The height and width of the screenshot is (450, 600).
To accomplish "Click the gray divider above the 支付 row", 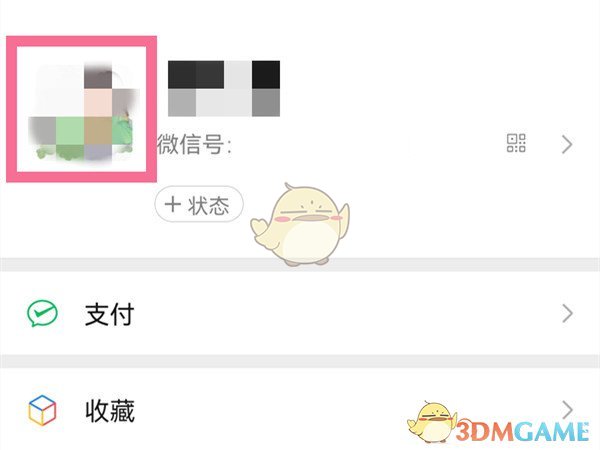I will coord(300,265).
